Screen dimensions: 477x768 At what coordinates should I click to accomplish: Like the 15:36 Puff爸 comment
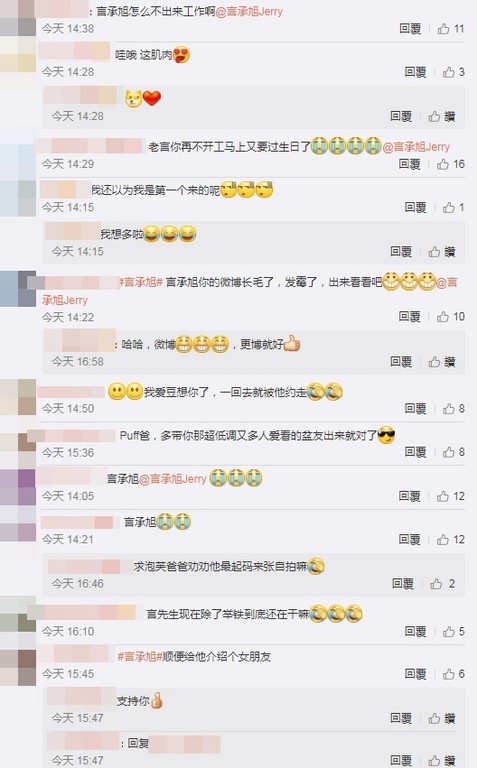[x=453, y=452]
